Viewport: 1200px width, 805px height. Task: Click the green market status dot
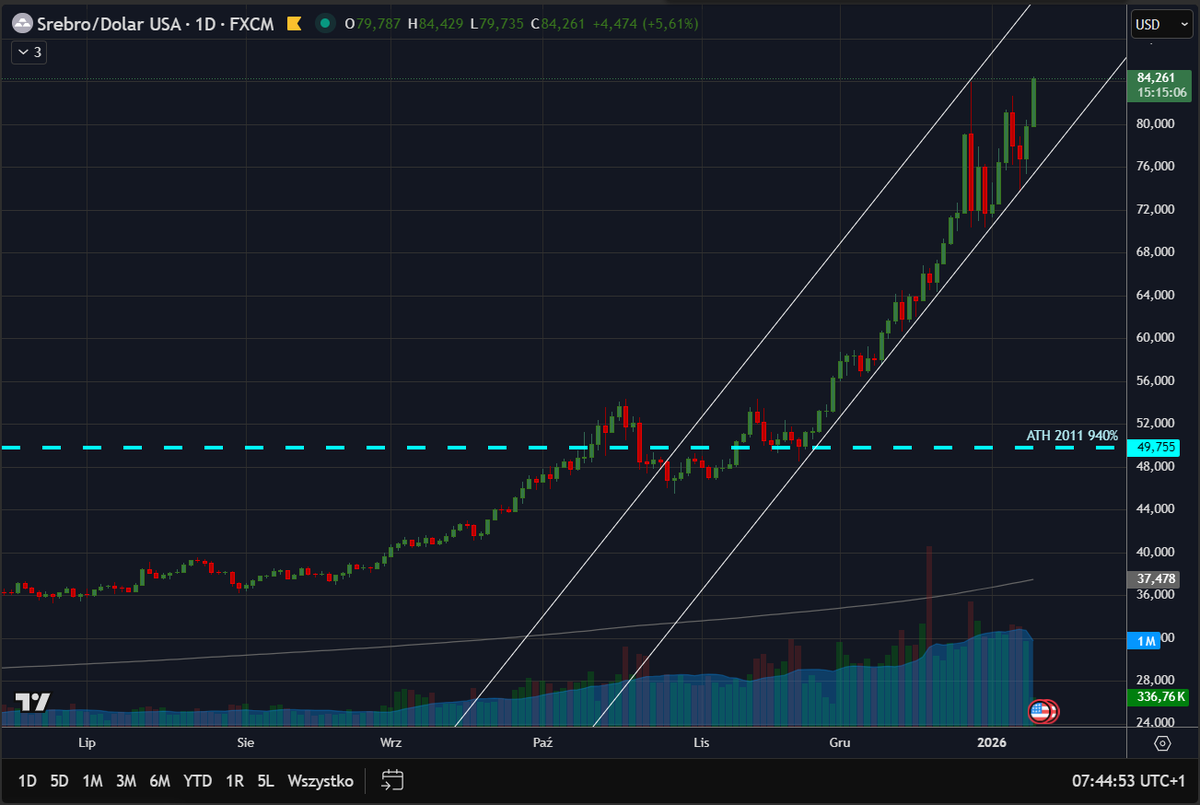[x=326, y=23]
